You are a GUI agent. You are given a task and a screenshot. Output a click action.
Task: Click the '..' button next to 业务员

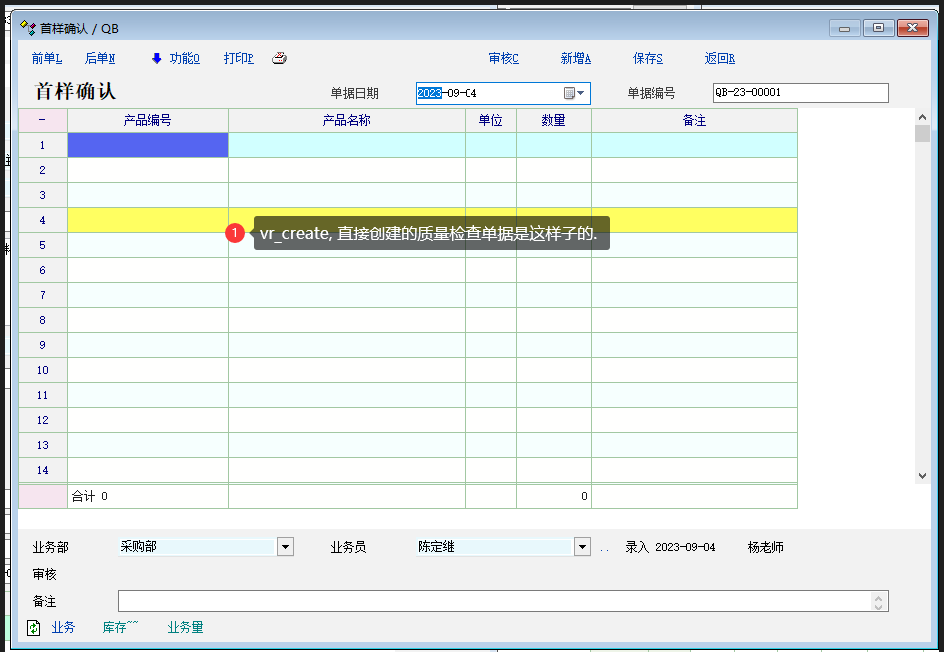click(x=604, y=548)
